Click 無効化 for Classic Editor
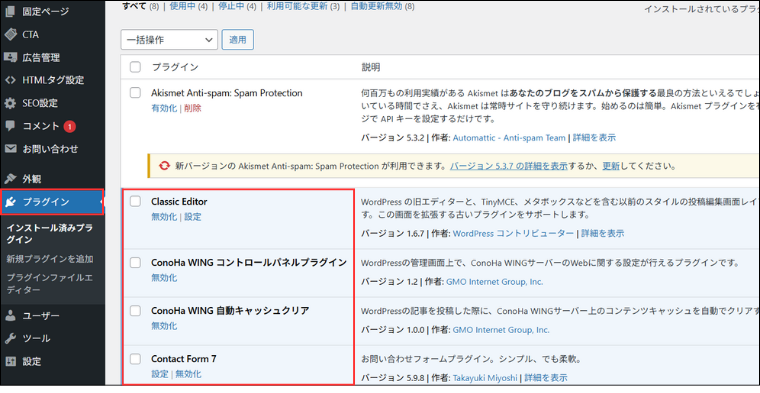 click(x=164, y=217)
